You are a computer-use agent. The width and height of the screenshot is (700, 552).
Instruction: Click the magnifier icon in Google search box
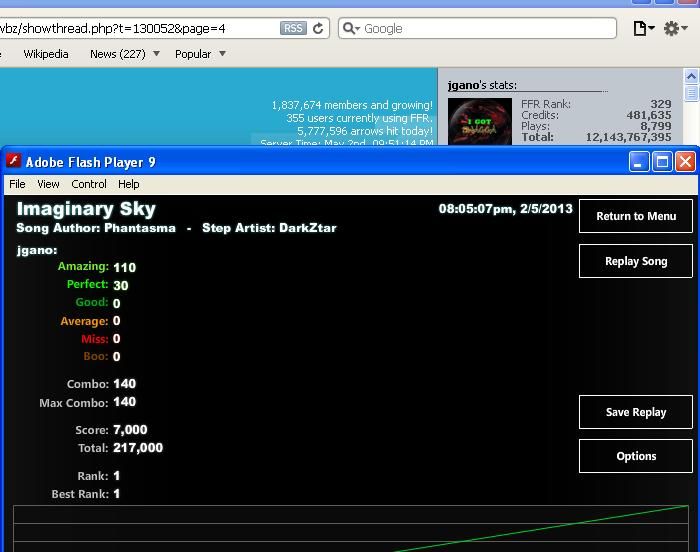click(350, 29)
